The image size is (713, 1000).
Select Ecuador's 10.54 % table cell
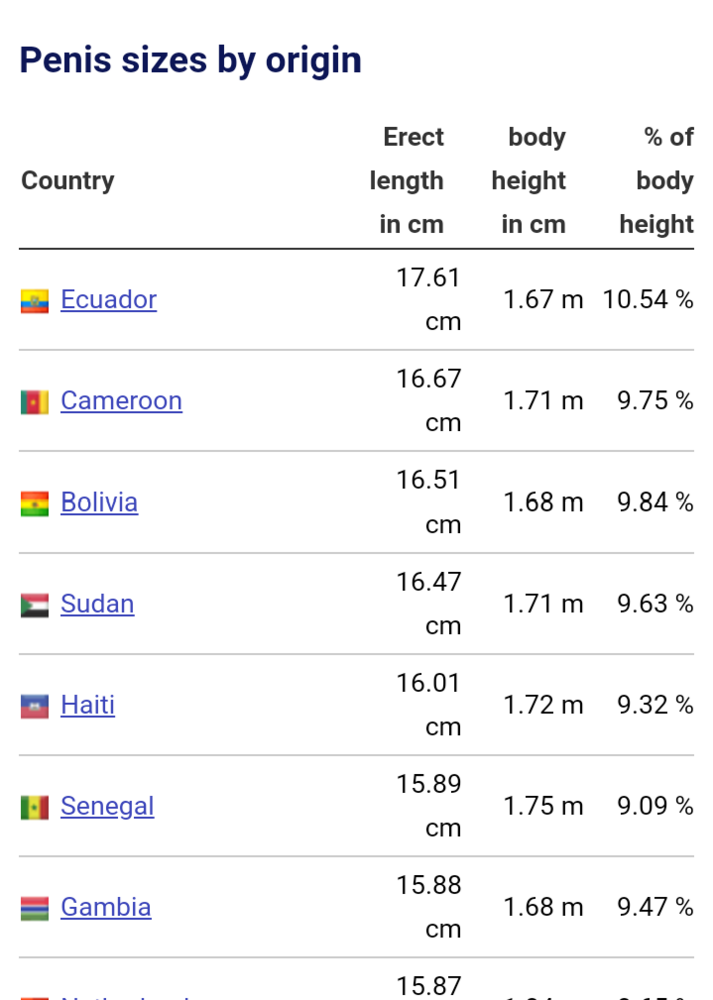click(x=647, y=300)
